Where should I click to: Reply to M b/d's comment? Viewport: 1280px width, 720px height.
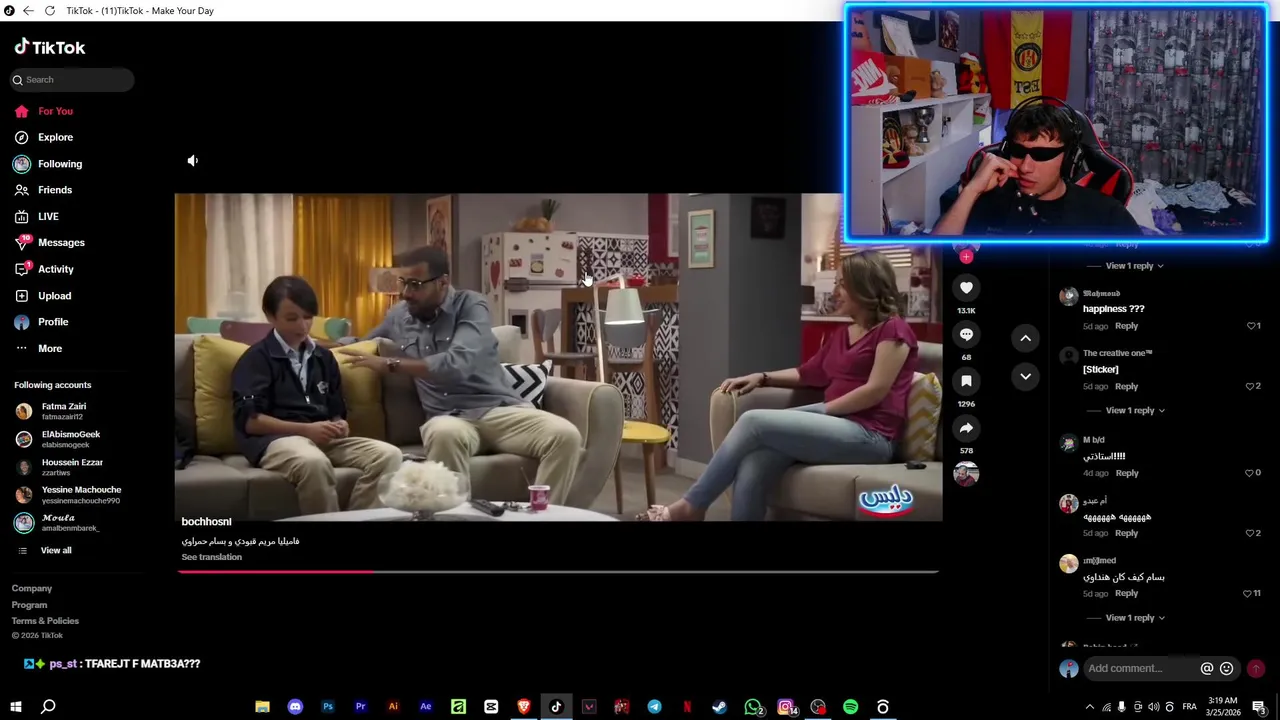pos(1127,473)
